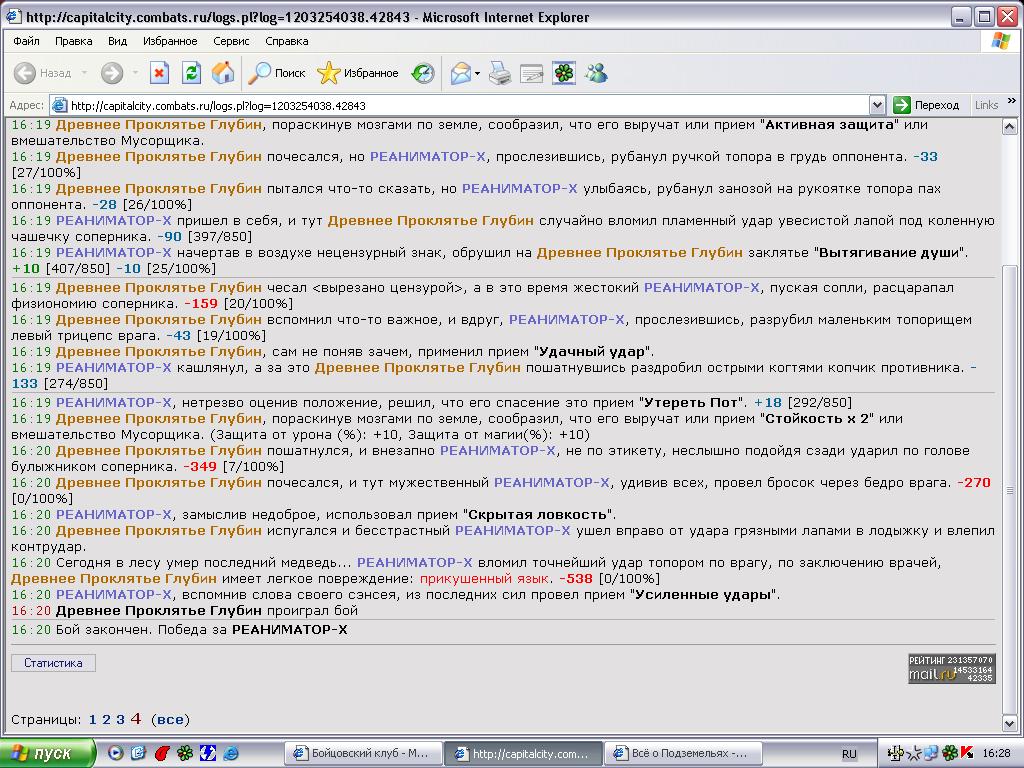
Task: Open the address bar URL dropdown
Action: click(877, 104)
